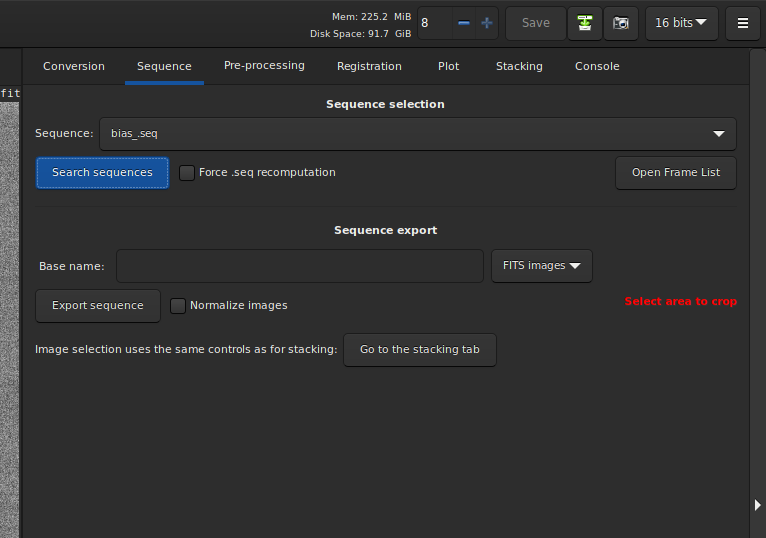This screenshot has width=766, height=538.
Task: Open the Registration tab
Action: [x=369, y=67]
